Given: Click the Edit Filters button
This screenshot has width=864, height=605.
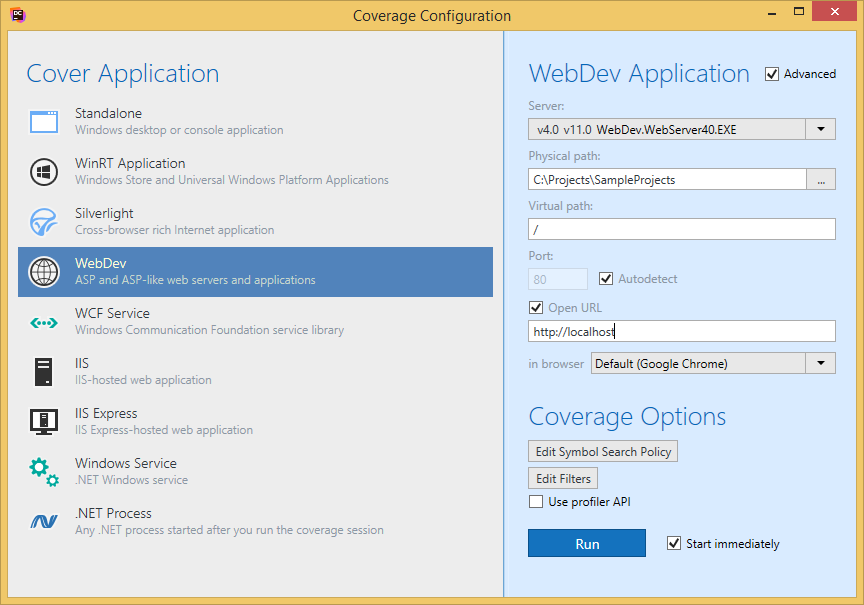Looking at the screenshot, I should tap(563, 479).
